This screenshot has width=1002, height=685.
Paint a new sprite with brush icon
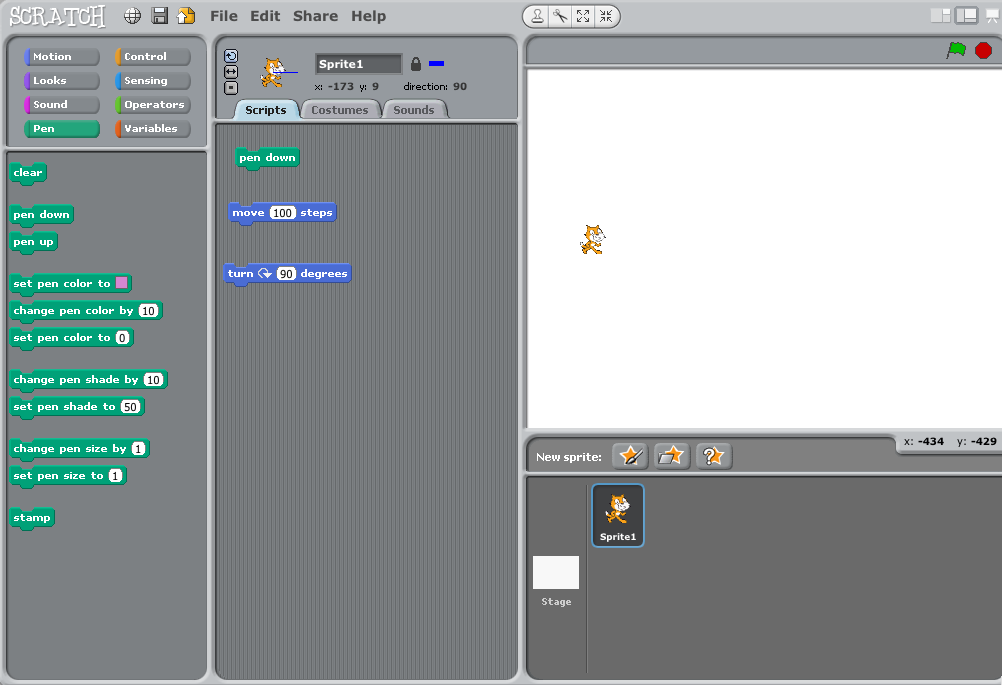click(x=629, y=456)
